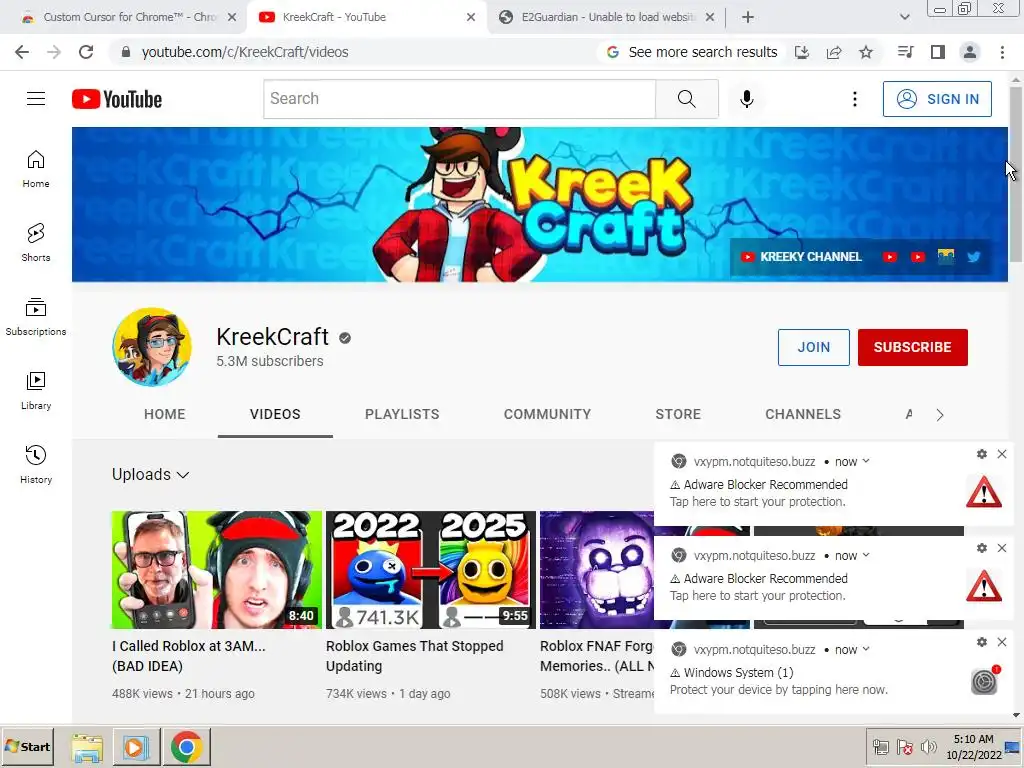Toggle Chrome side panel icon
Screen dimensions: 1024x768
[x=938, y=52]
